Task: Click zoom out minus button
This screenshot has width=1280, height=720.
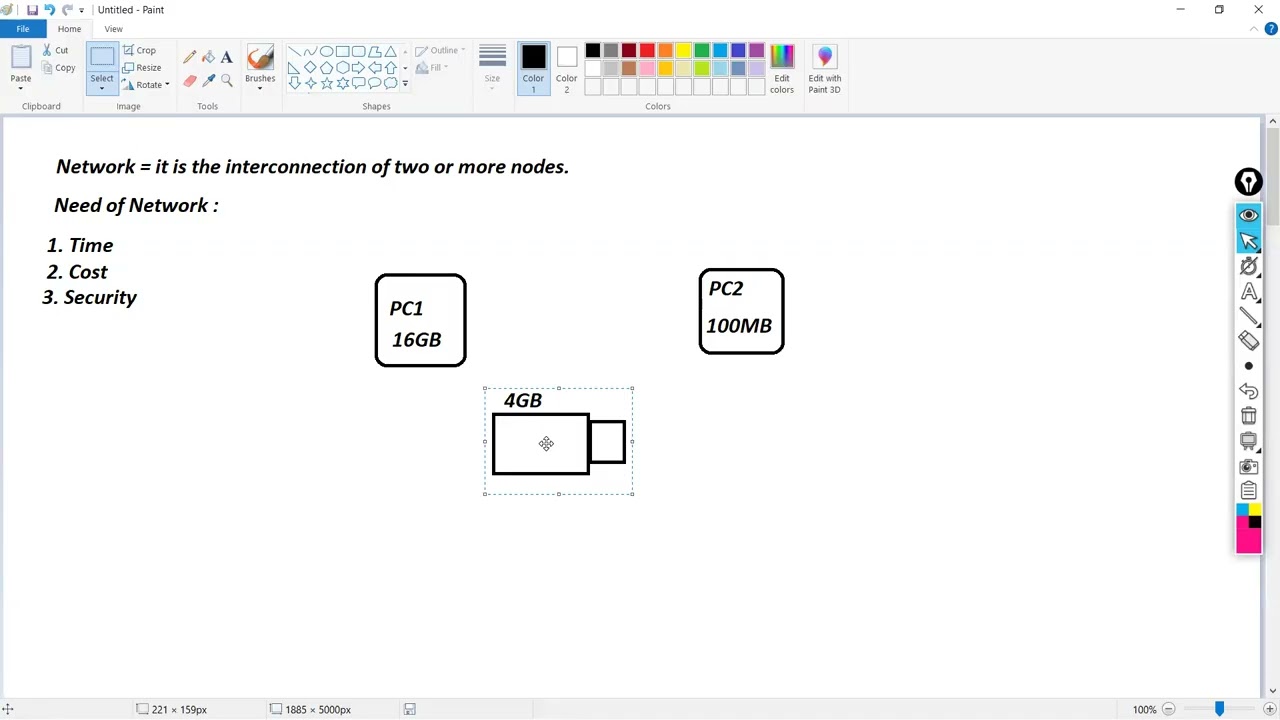Action: [1167, 709]
